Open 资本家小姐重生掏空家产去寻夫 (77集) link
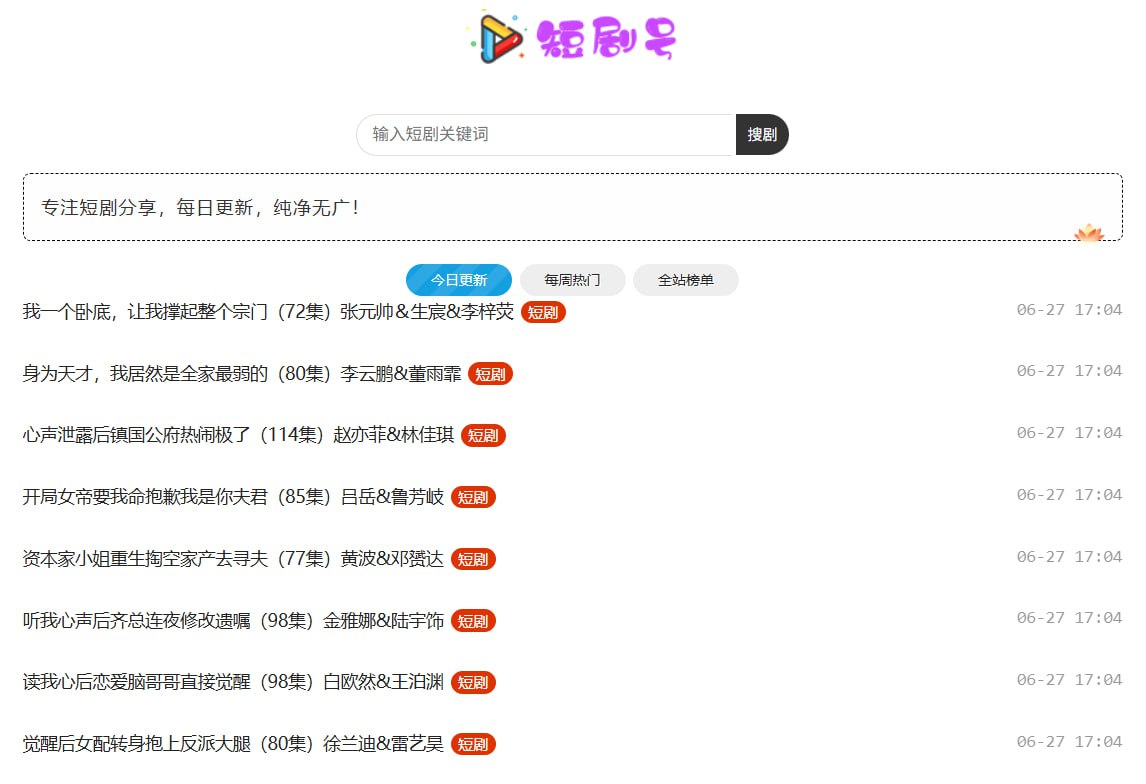Image resolution: width=1146 pixels, height=784 pixels. [x=233, y=559]
